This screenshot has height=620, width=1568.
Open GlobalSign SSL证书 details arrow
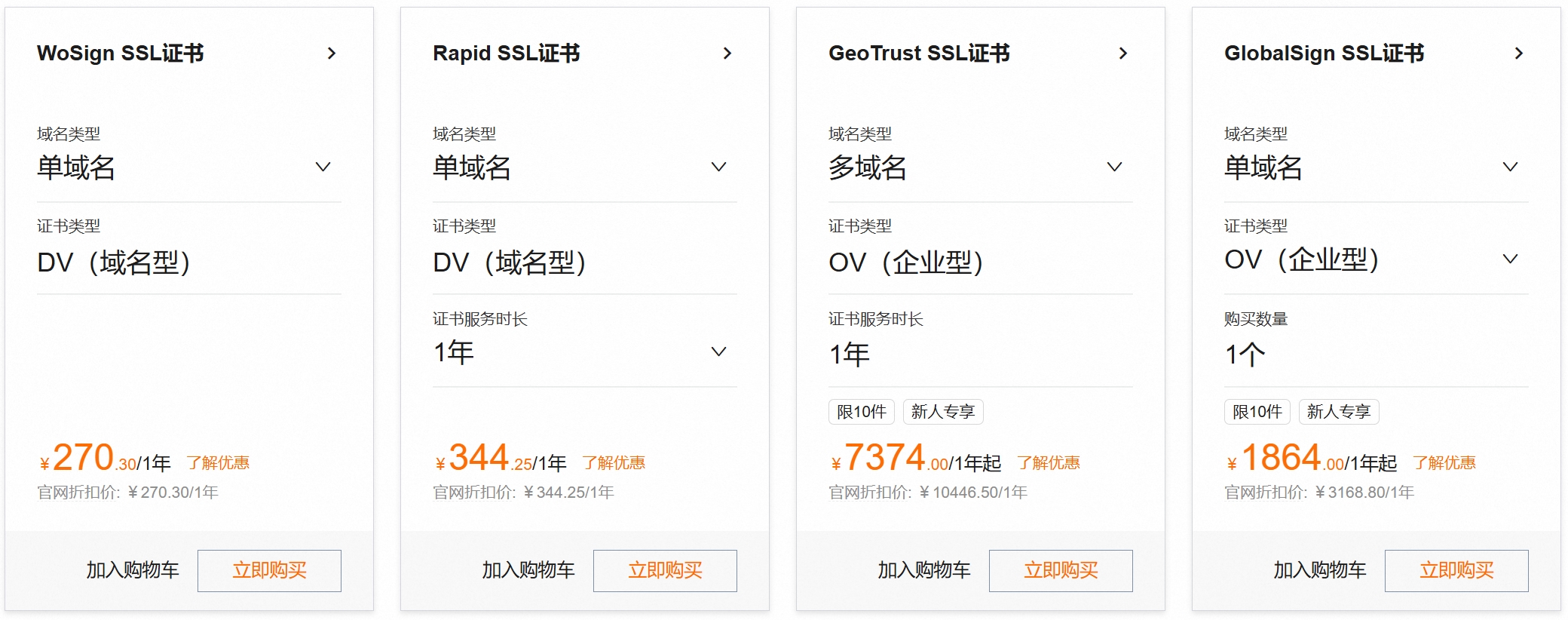click(x=1519, y=54)
